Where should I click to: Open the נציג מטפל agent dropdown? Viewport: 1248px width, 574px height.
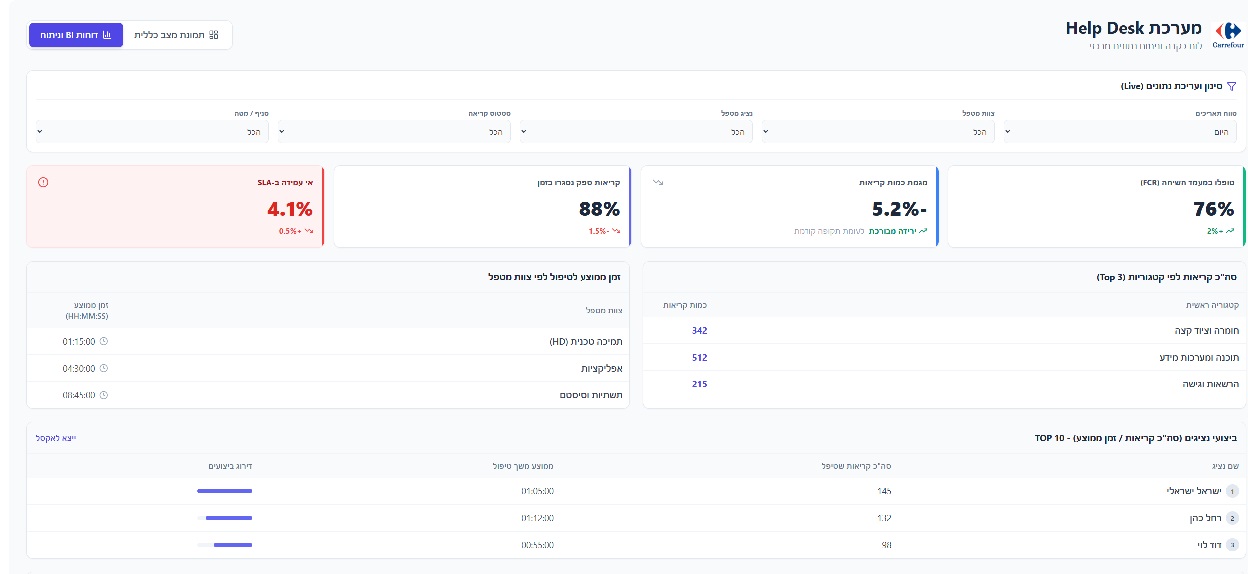pos(640,132)
